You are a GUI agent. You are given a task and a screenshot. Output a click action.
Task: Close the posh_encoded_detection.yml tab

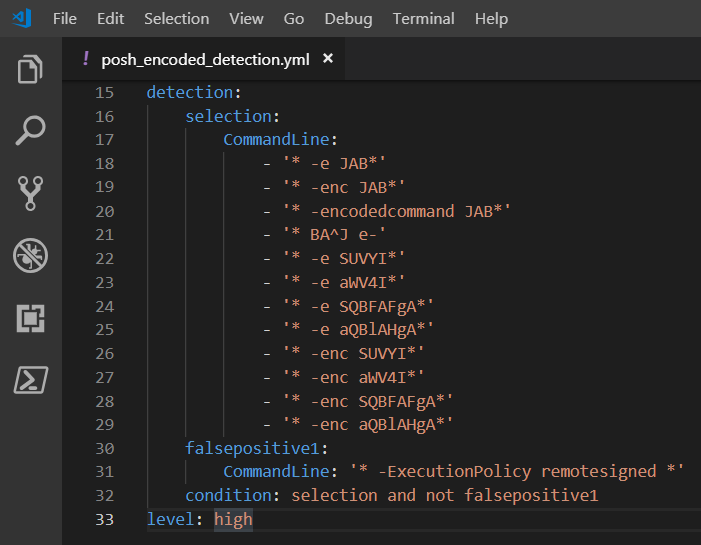click(x=328, y=59)
